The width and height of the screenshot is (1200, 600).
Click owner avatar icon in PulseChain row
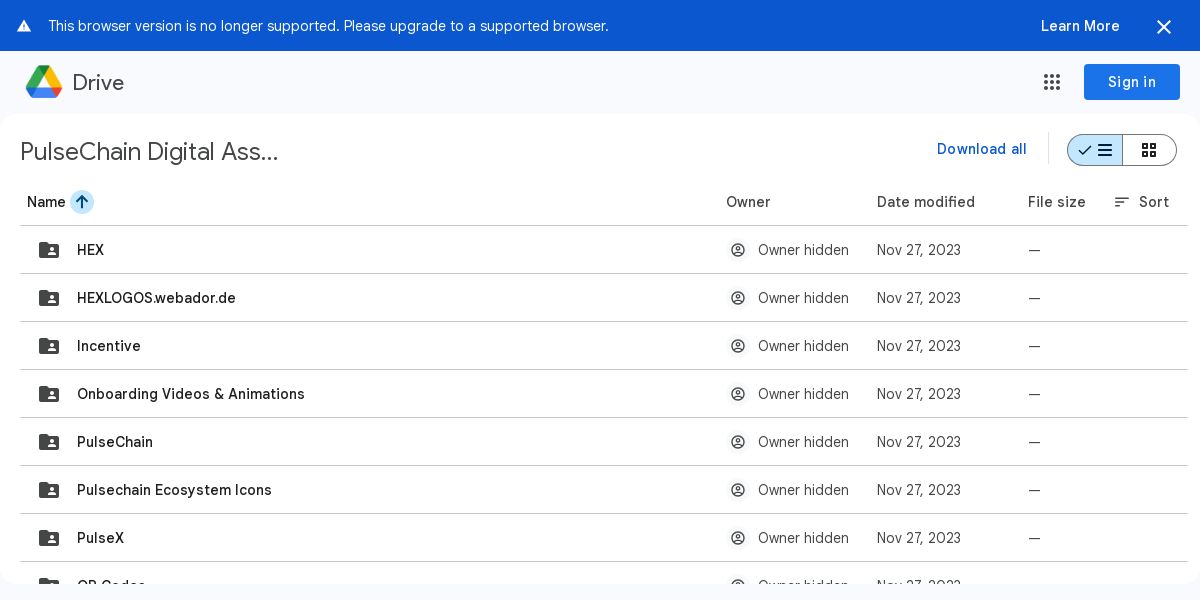738,442
